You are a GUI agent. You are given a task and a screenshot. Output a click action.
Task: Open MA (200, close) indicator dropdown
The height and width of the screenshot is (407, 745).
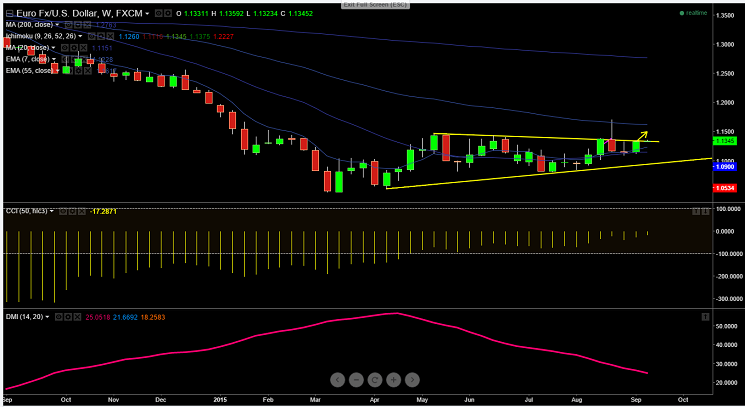click(57, 25)
